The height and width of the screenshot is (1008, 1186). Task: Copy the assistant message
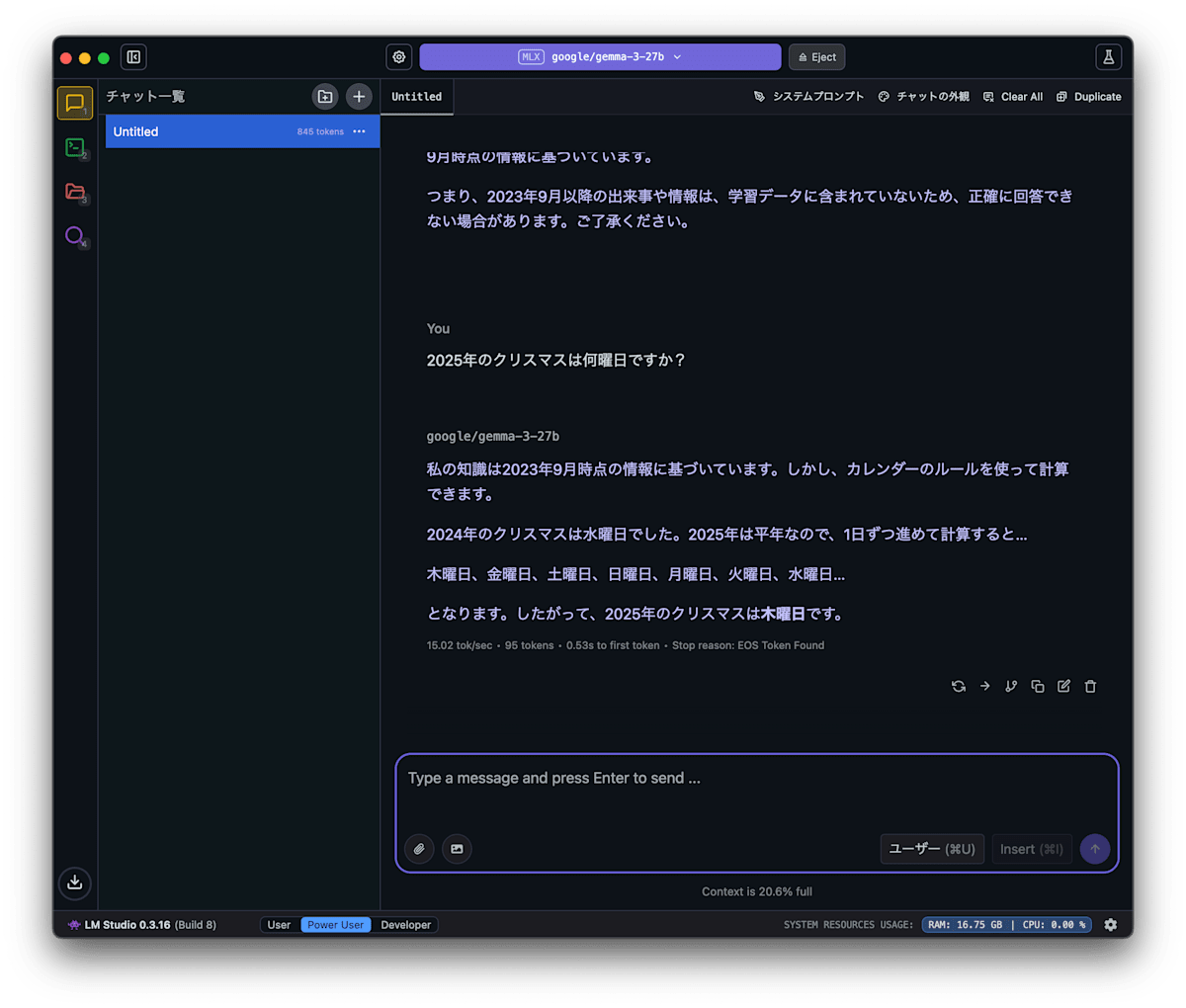coord(1038,686)
